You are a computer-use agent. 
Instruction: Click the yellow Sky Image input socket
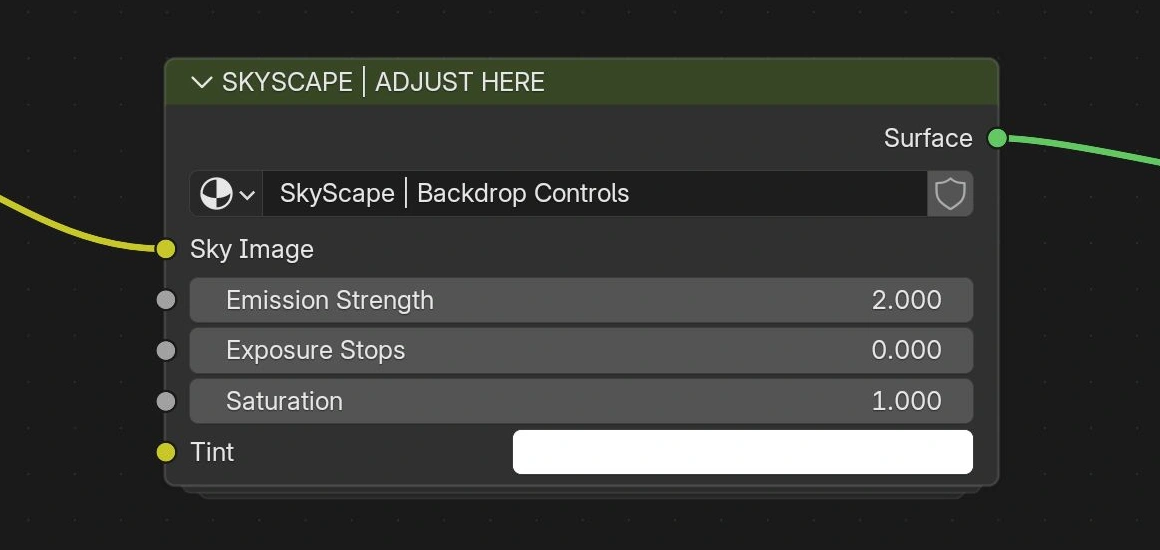(x=166, y=249)
